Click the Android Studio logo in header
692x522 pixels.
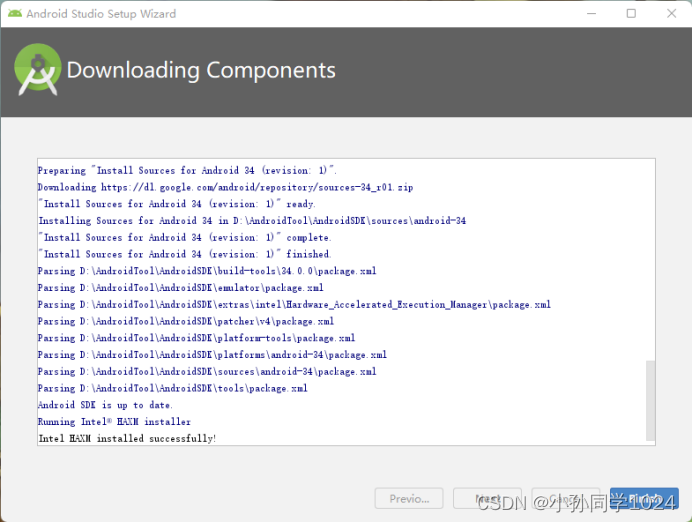coord(38,69)
